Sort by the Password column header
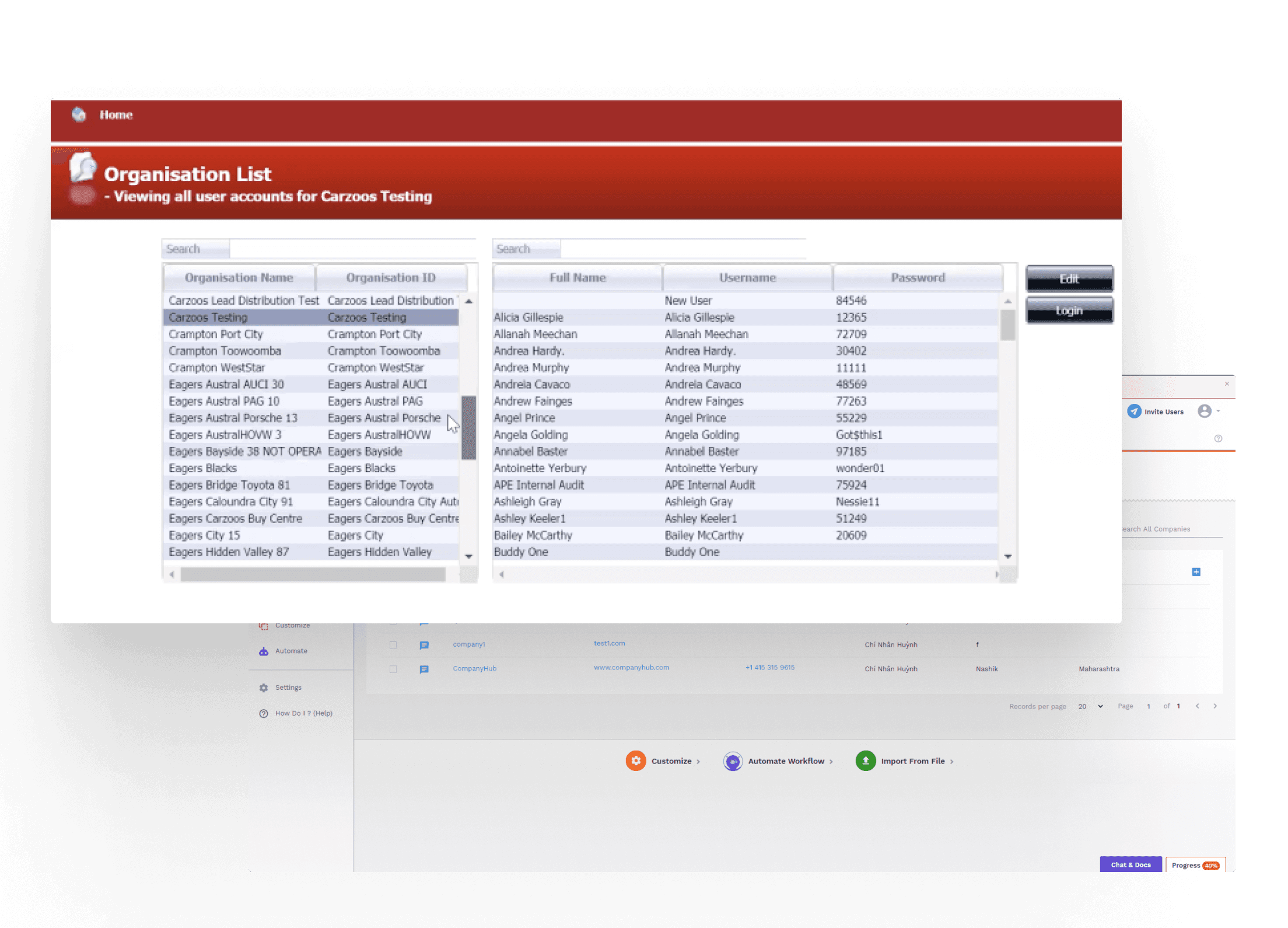Image resolution: width=1288 pixels, height=928 pixels. (x=918, y=278)
